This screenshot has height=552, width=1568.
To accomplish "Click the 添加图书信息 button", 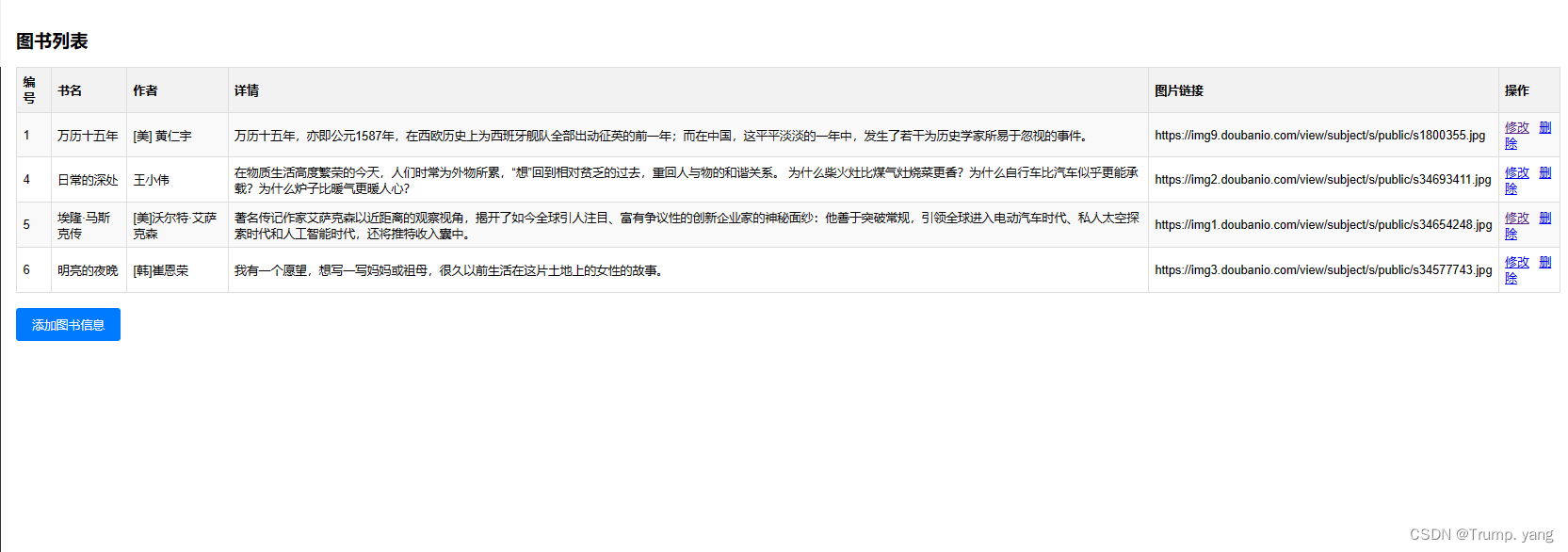I will (x=68, y=325).
